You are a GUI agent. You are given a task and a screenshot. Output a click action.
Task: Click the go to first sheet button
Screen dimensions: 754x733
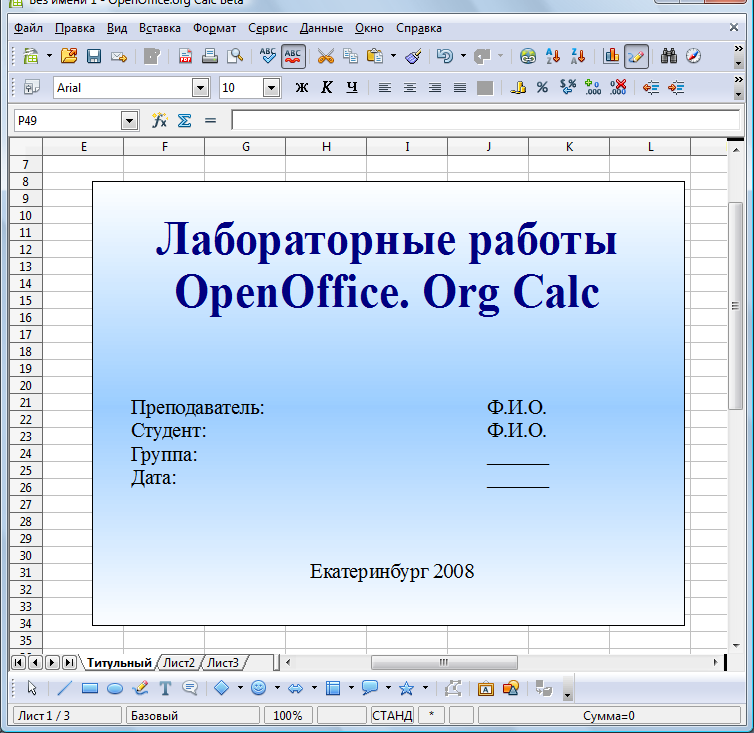pyautogui.click(x=18, y=663)
